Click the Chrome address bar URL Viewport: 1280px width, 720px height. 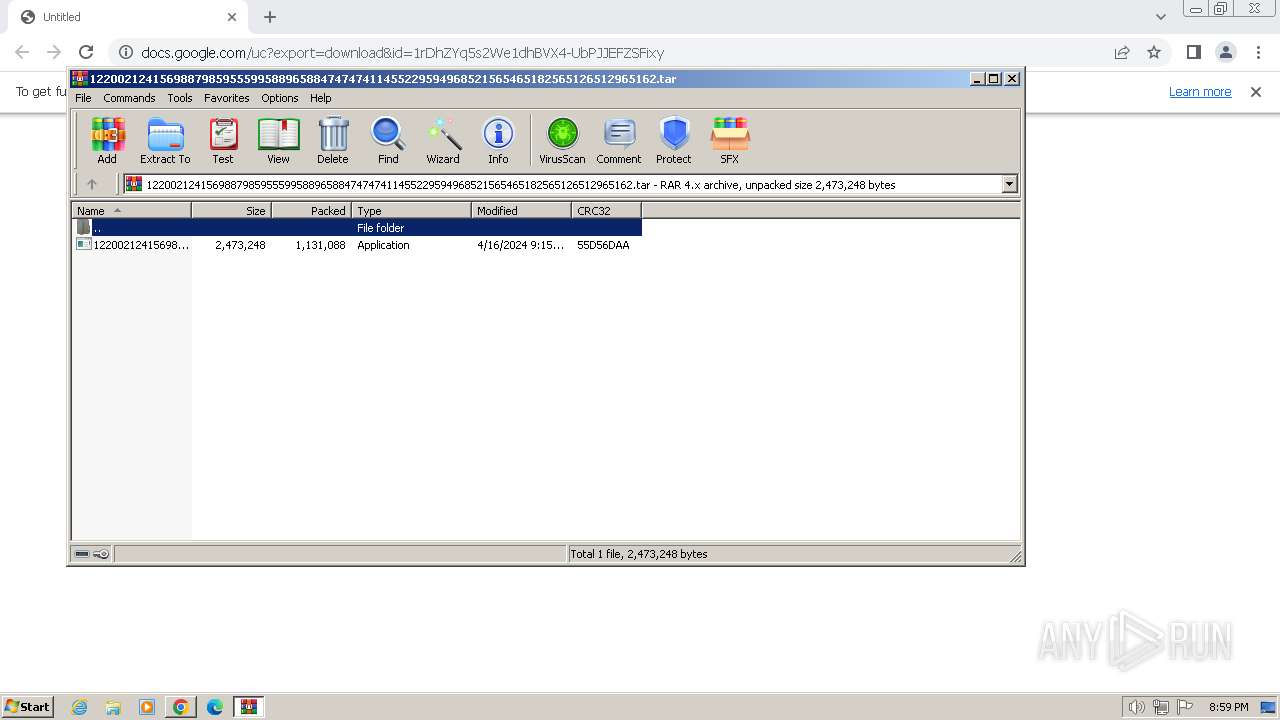(x=402, y=52)
